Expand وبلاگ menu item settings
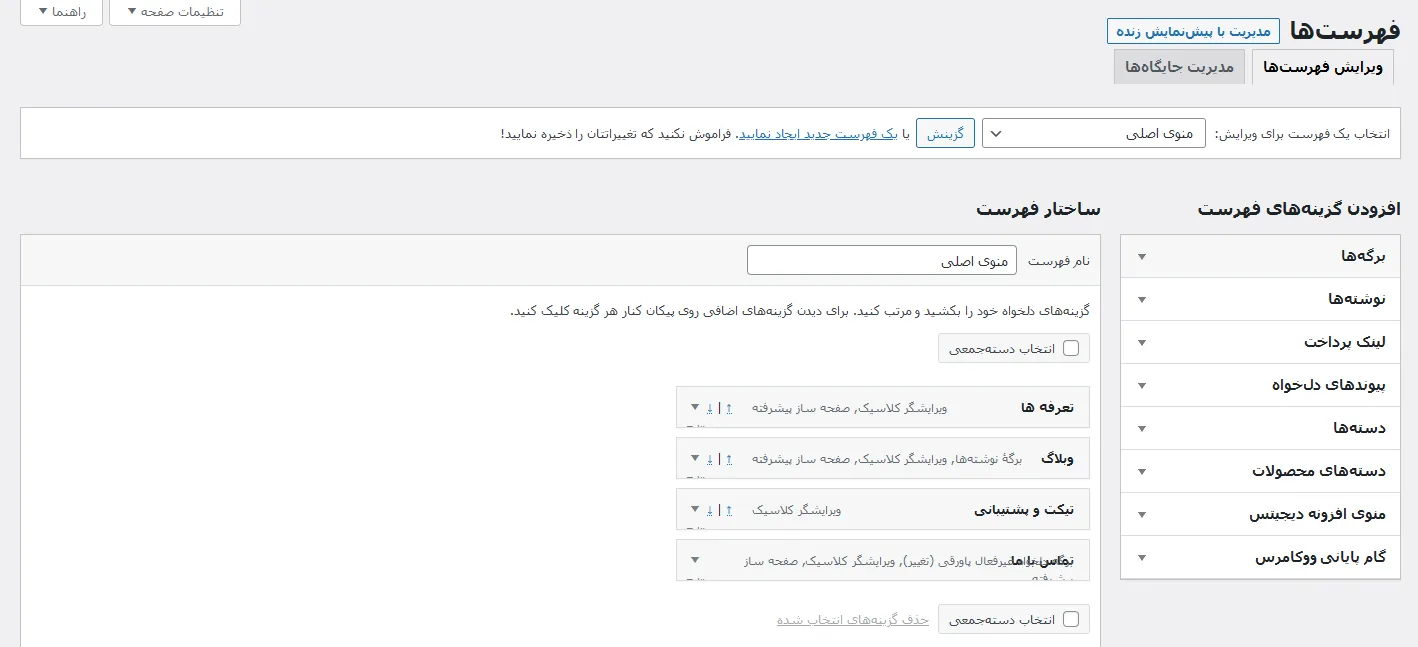The width and height of the screenshot is (1418, 647). point(695,458)
